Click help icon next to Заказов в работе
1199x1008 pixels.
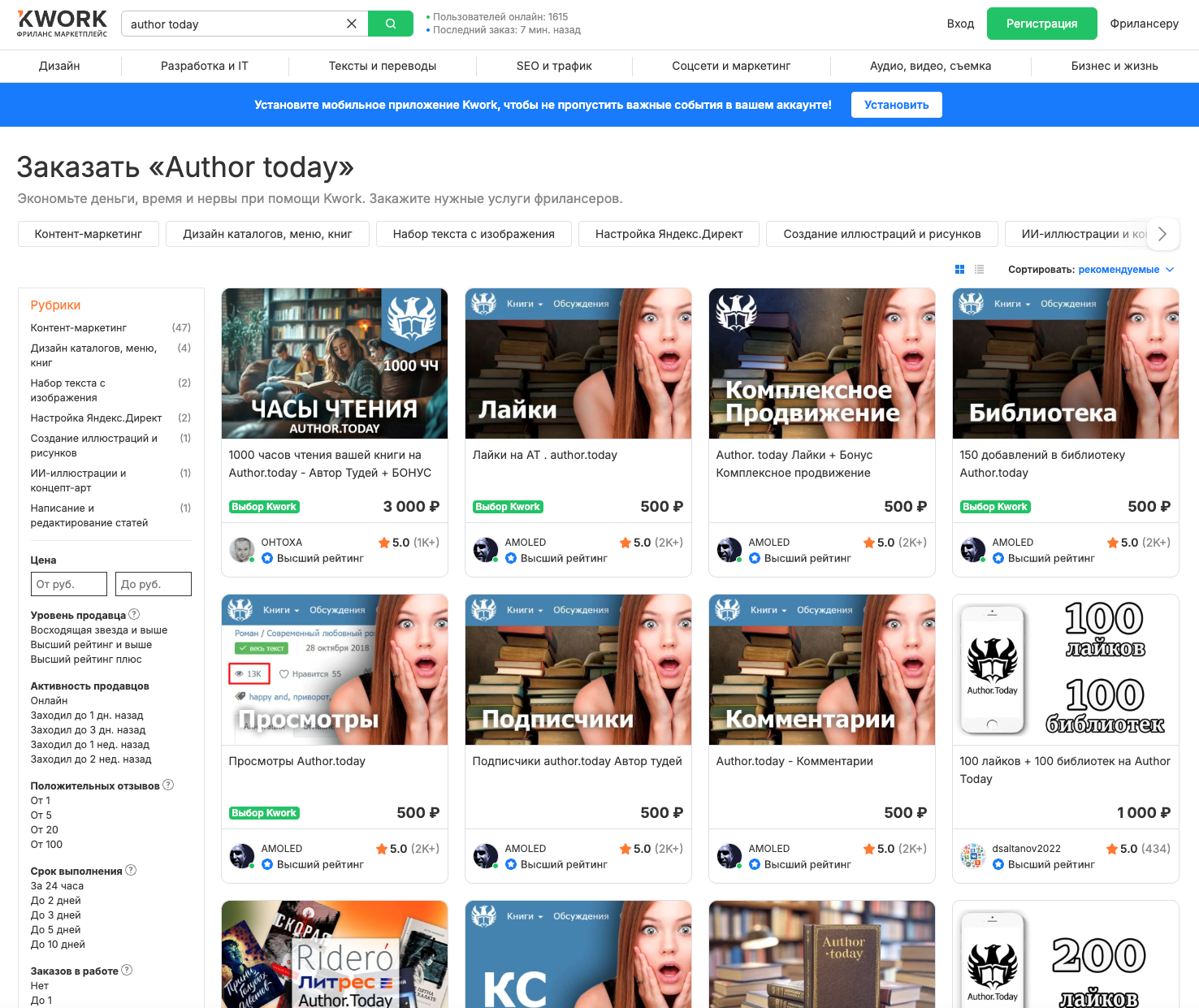[127, 970]
